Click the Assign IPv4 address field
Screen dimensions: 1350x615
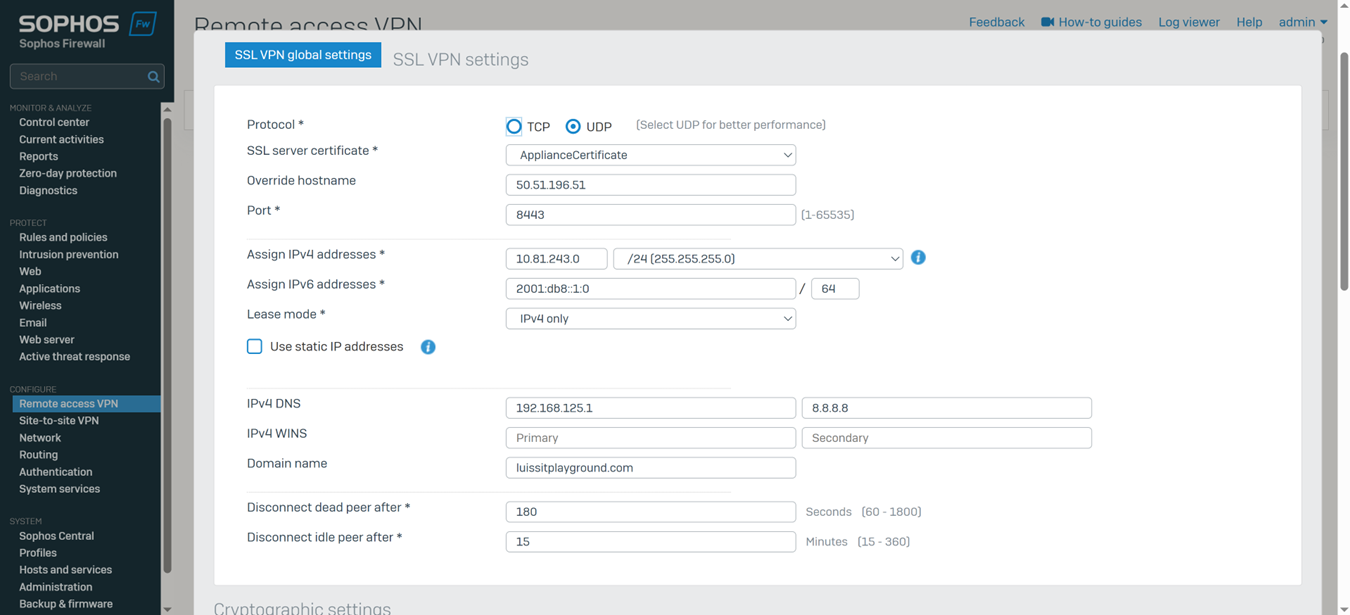pos(557,259)
